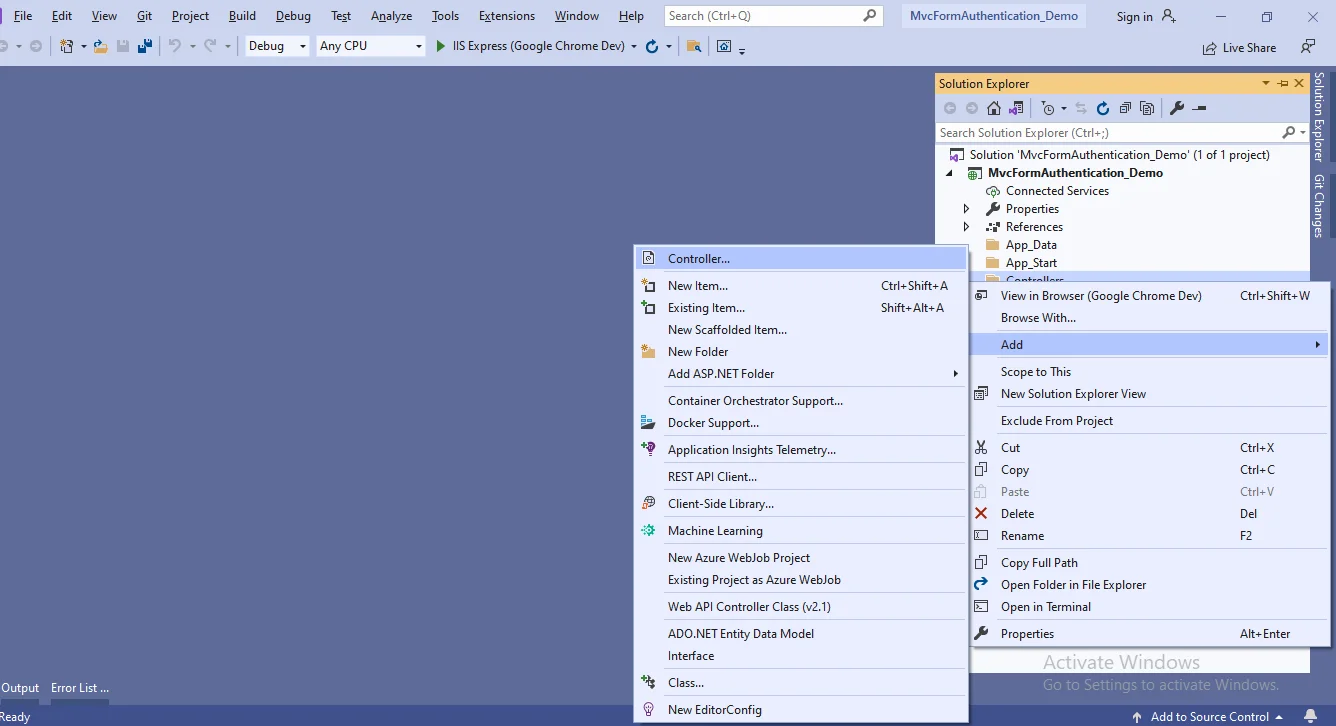The width and height of the screenshot is (1336, 726).
Task: Click the Live Share button
Action: 1239,47
